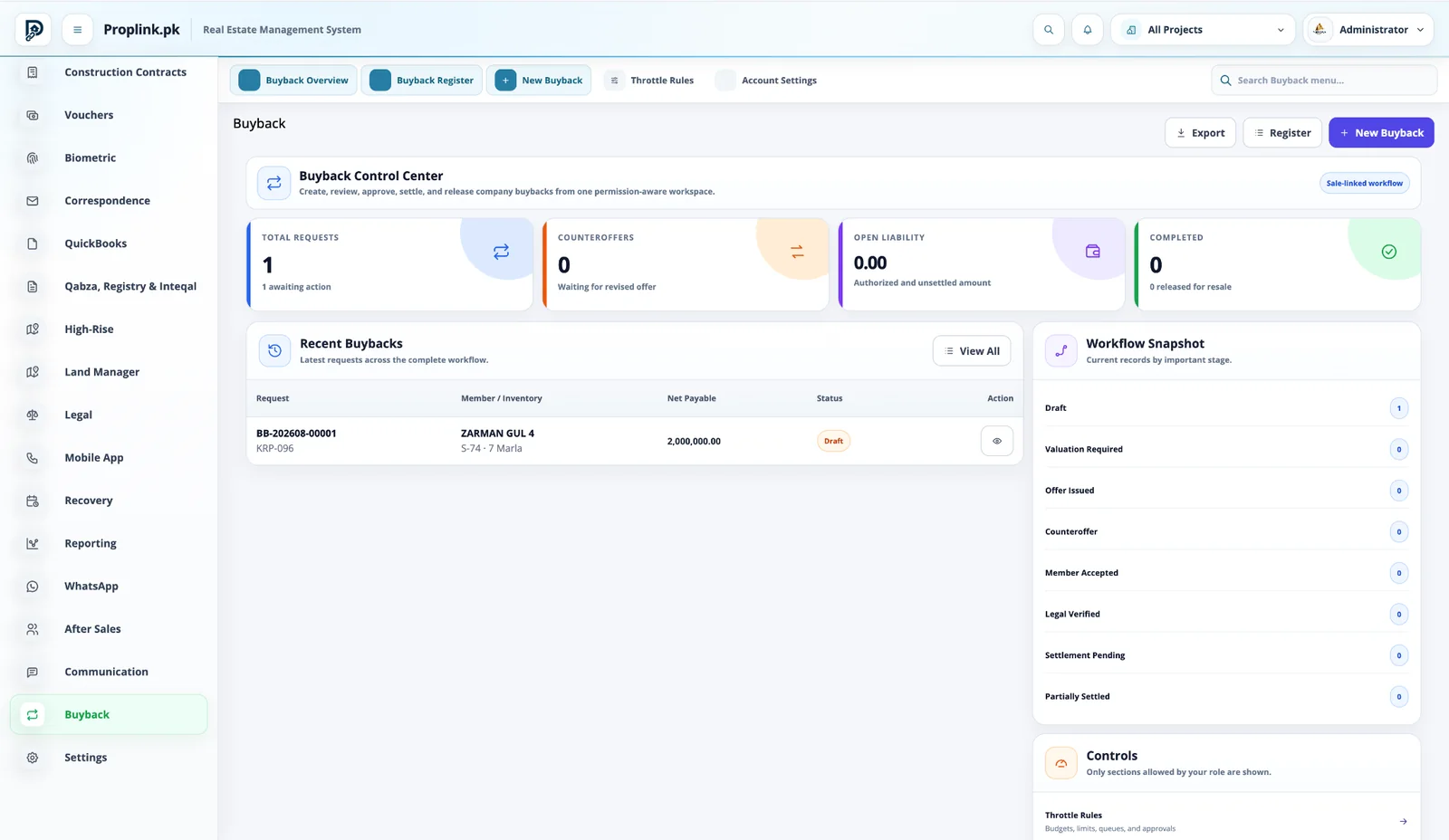Select the Offer Issued stage row
The height and width of the screenshot is (840, 1449).
[x=1226, y=491]
